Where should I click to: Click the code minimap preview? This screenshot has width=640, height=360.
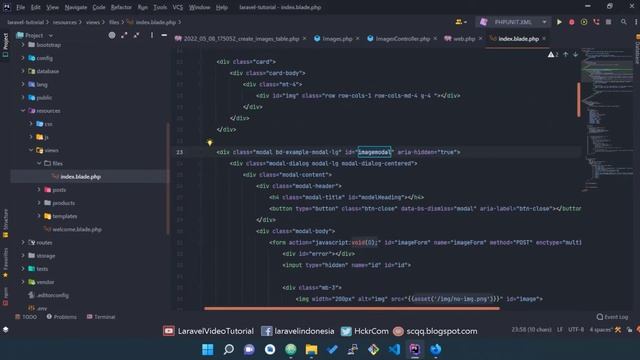(607, 119)
